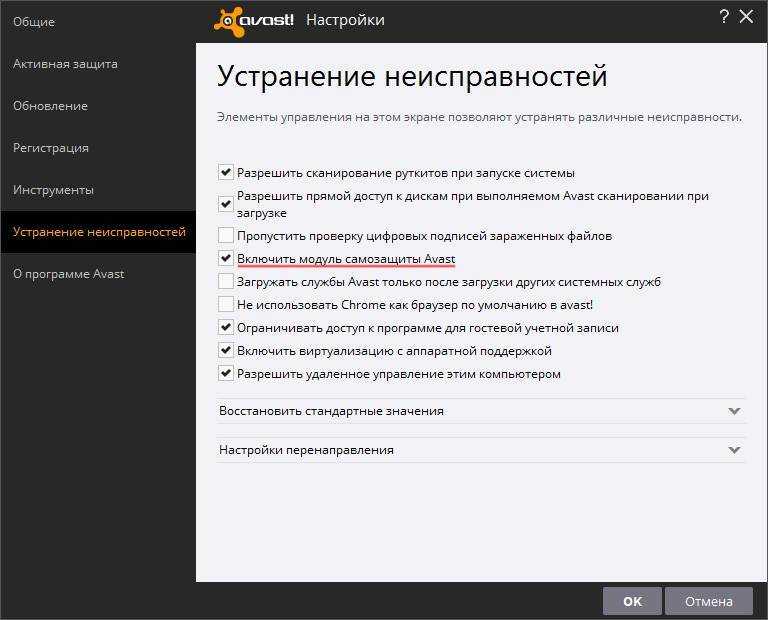This screenshot has width=768, height=620.
Task: Click chevron arrow beside Настройки перенаправления
Action: 734,450
